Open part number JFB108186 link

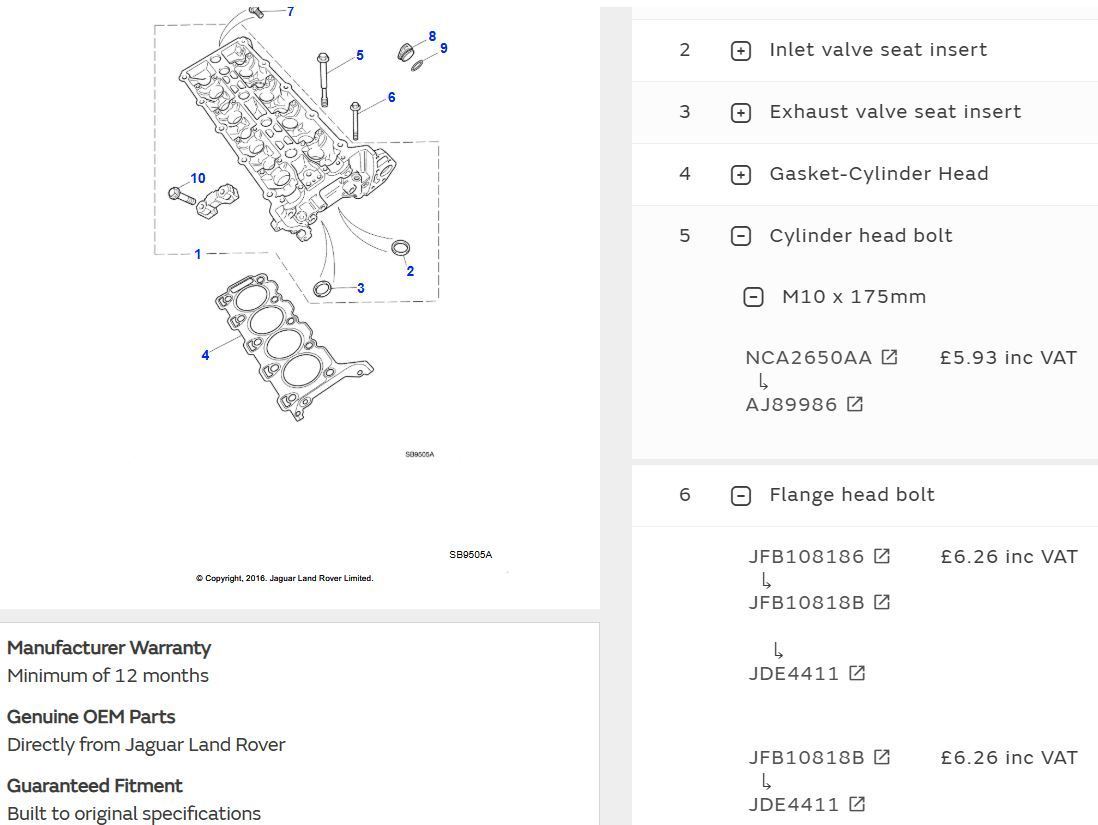click(x=806, y=556)
